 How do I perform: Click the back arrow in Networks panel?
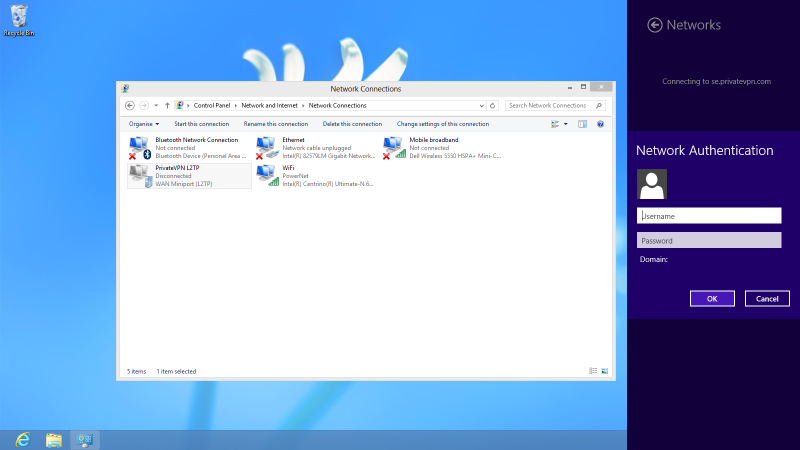[x=655, y=25]
